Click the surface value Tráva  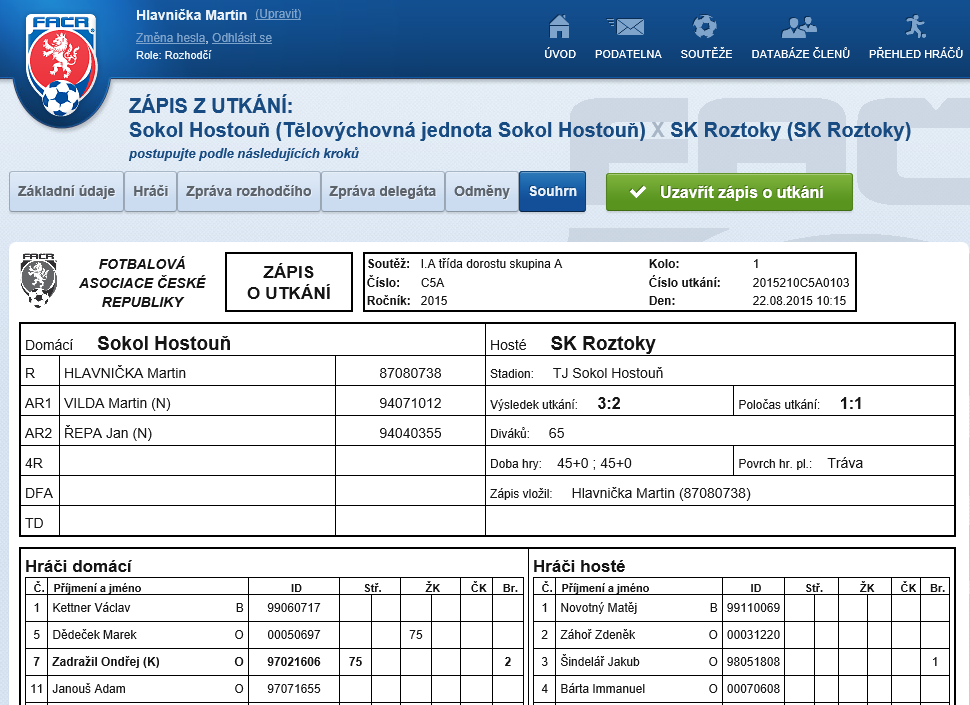pos(845,463)
